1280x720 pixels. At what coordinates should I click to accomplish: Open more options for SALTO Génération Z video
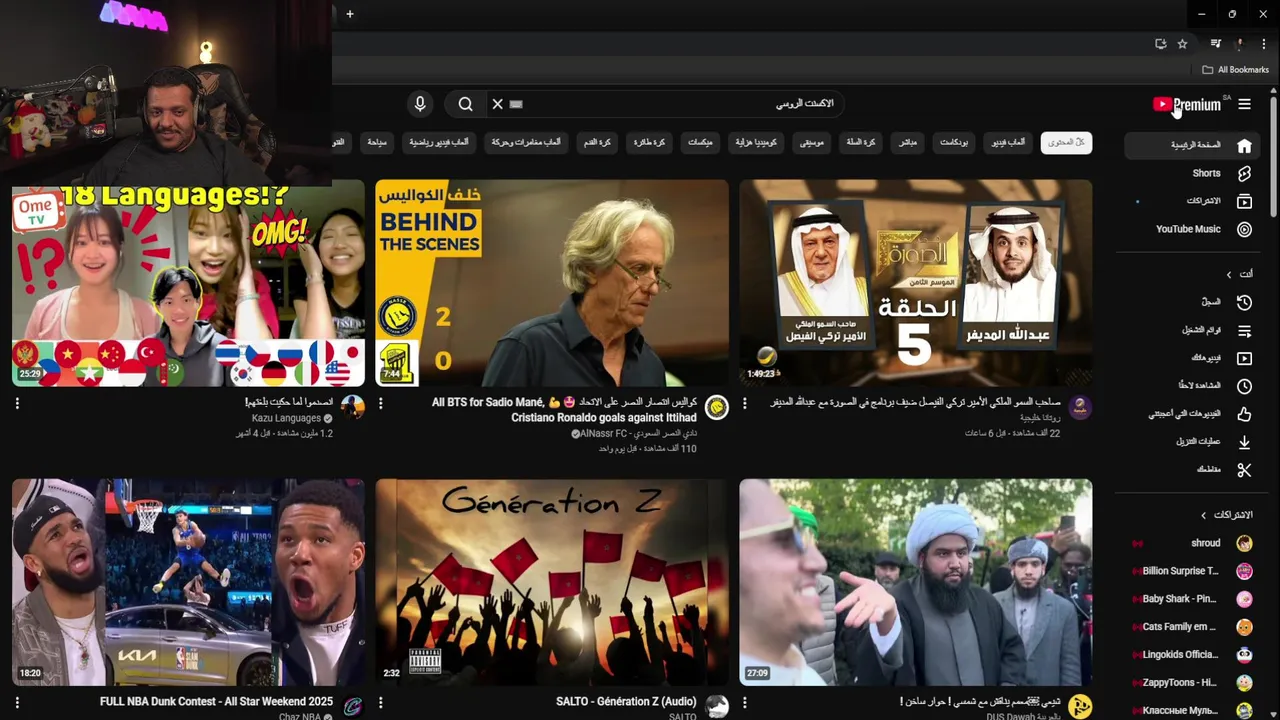click(x=381, y=703)
